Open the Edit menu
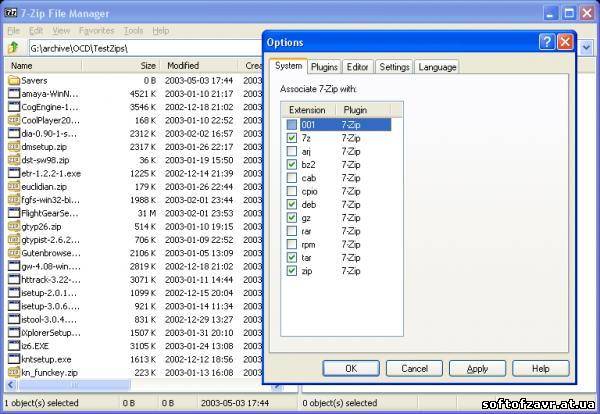The height and width of the screenshot is (414, 600). [x=36, y=31]
